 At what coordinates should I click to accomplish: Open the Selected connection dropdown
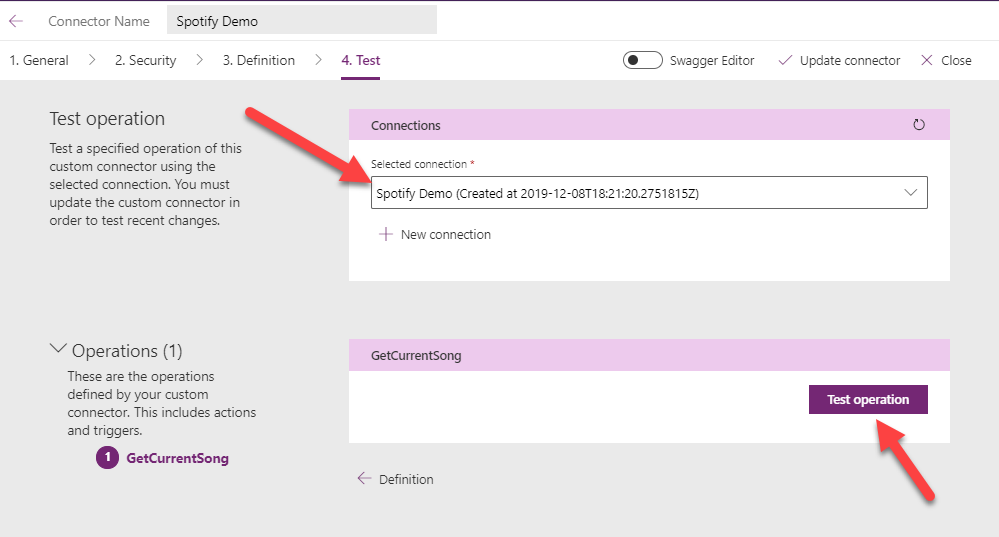648,193
